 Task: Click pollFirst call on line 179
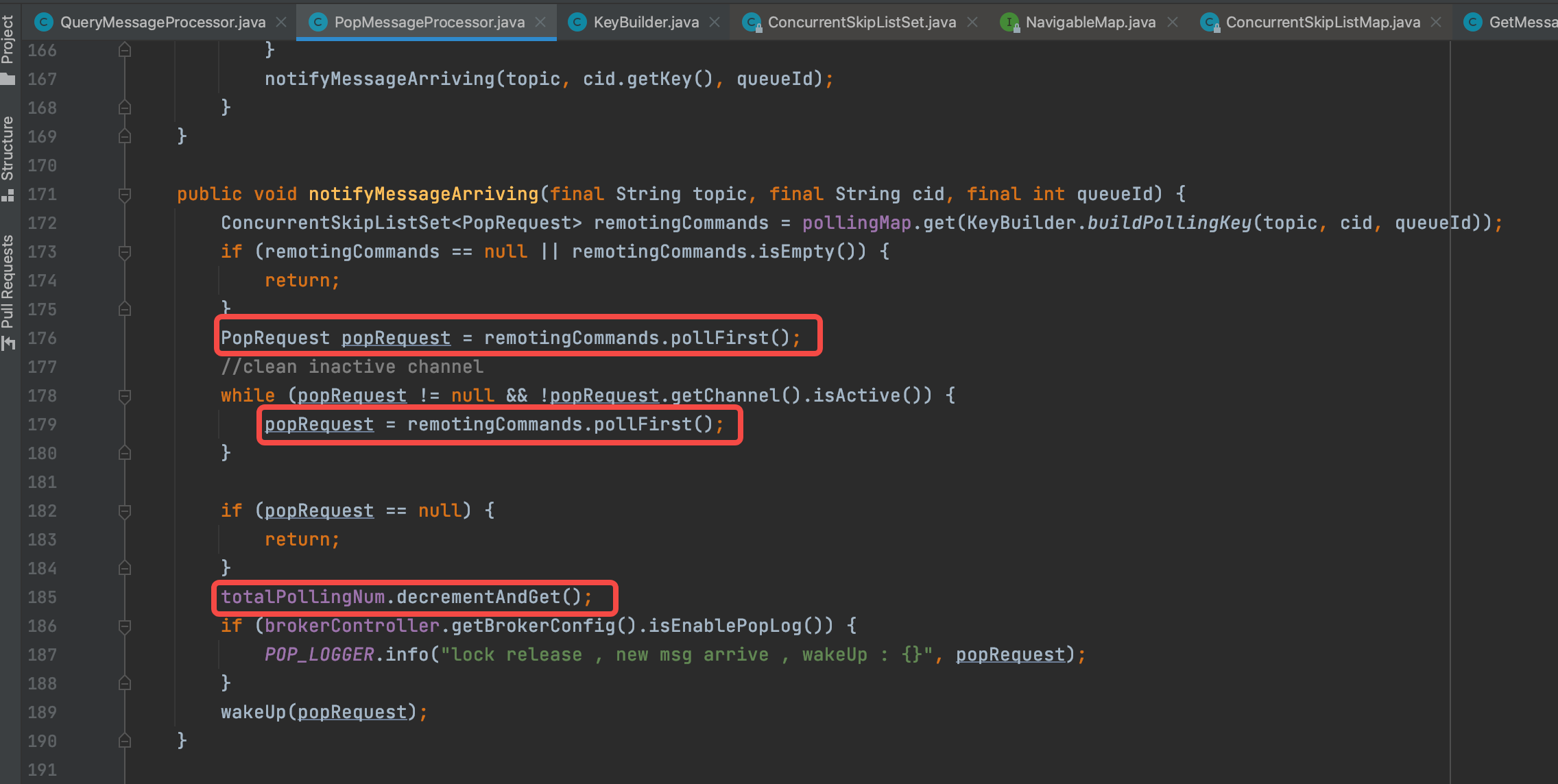(x=643, y=425)
